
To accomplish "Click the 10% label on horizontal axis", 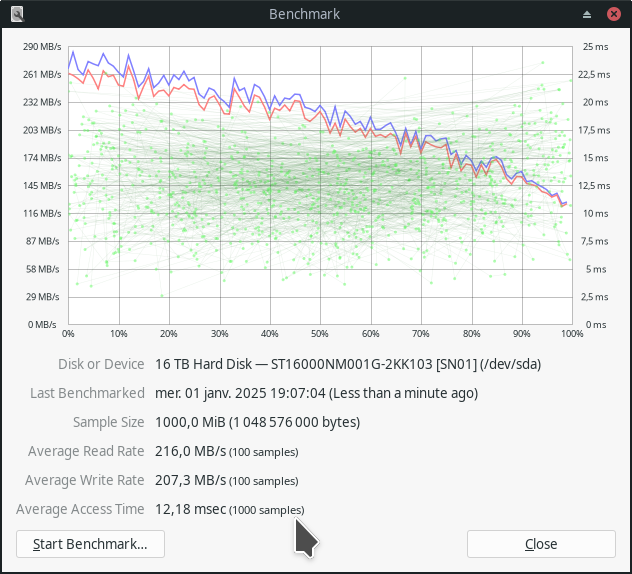I will coord(118,334).
